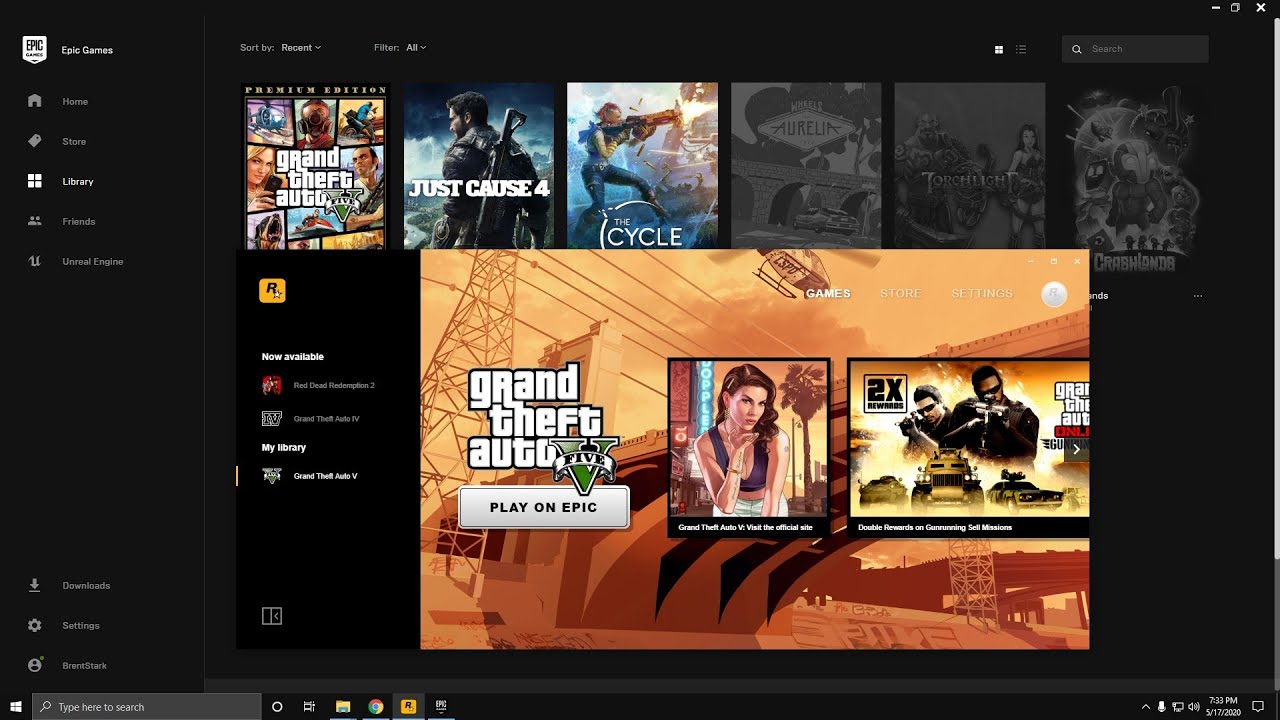Switch library to grid view
This screenshot has width=1280, height=720.
coord(998,49)
